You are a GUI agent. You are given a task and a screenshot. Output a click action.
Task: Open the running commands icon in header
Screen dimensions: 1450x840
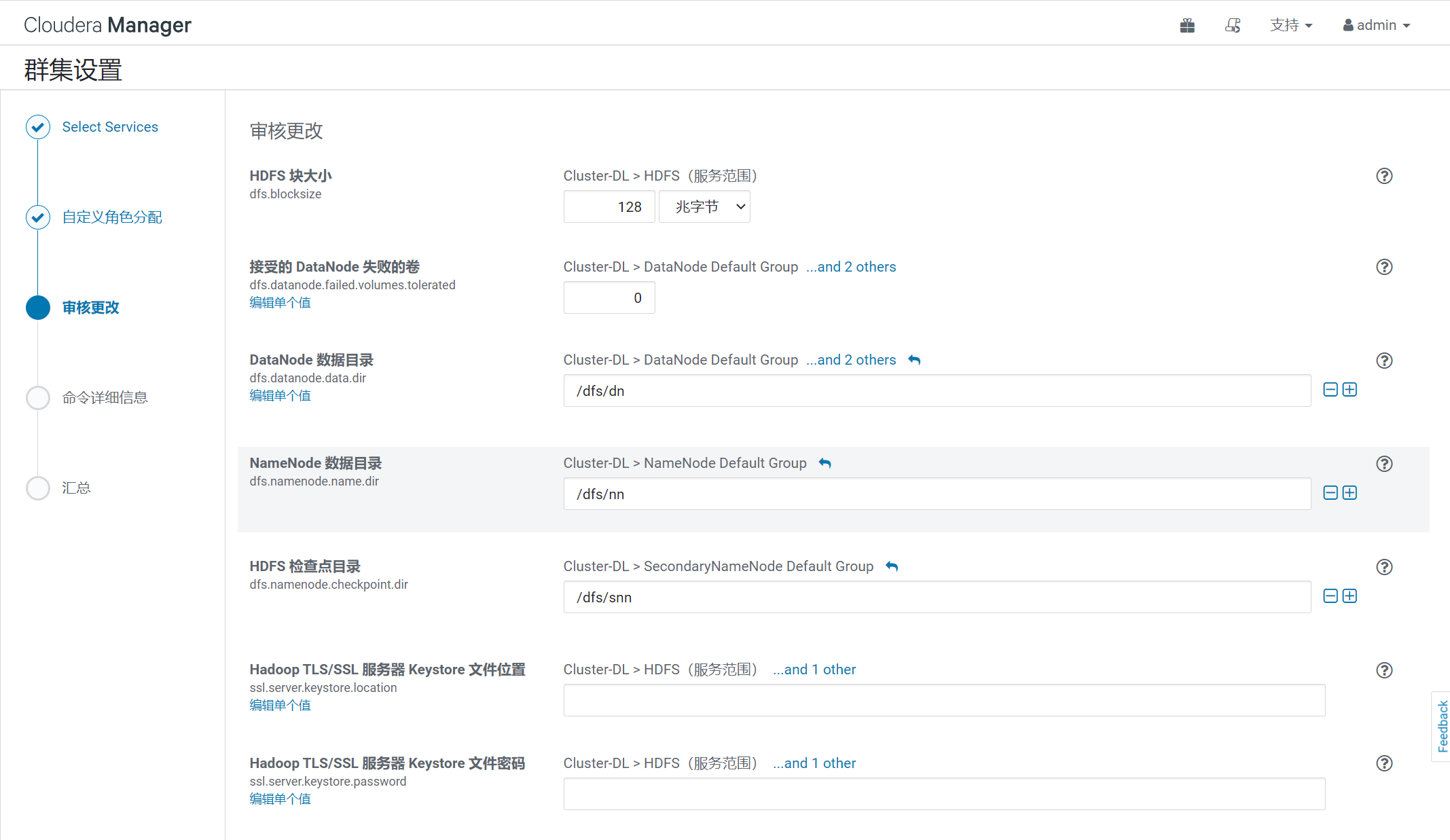tap(1233, 26)
